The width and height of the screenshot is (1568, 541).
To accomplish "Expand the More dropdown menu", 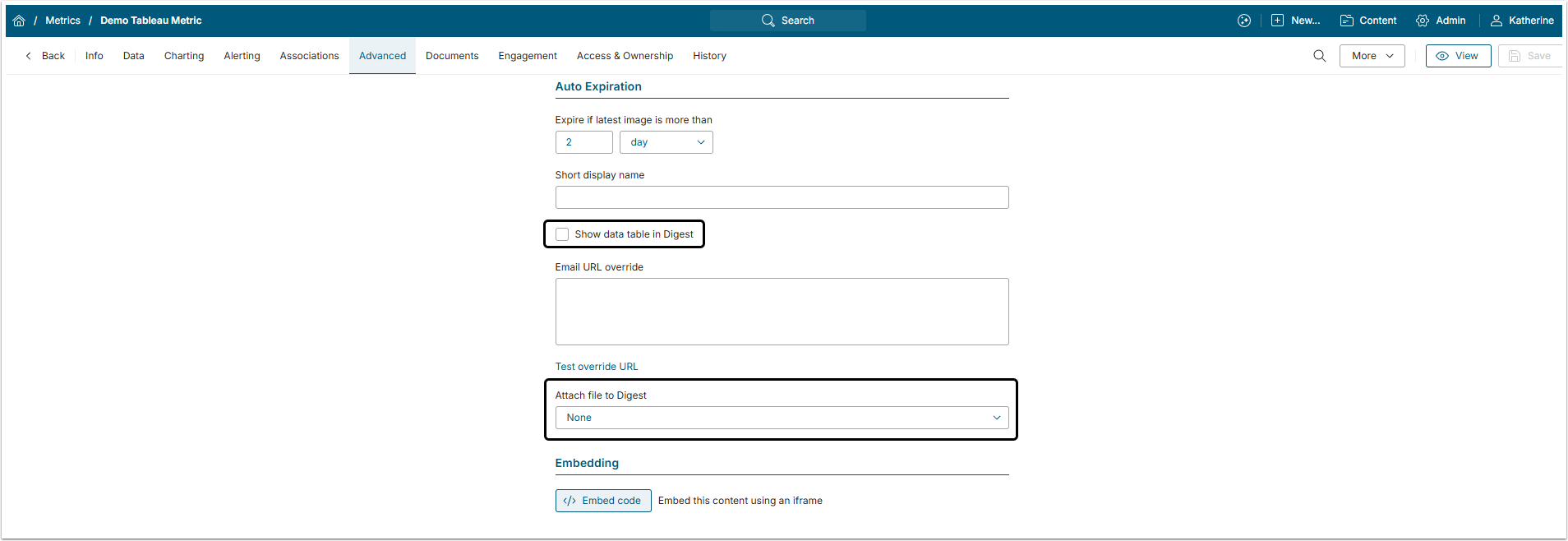I will coord(1372,56).
